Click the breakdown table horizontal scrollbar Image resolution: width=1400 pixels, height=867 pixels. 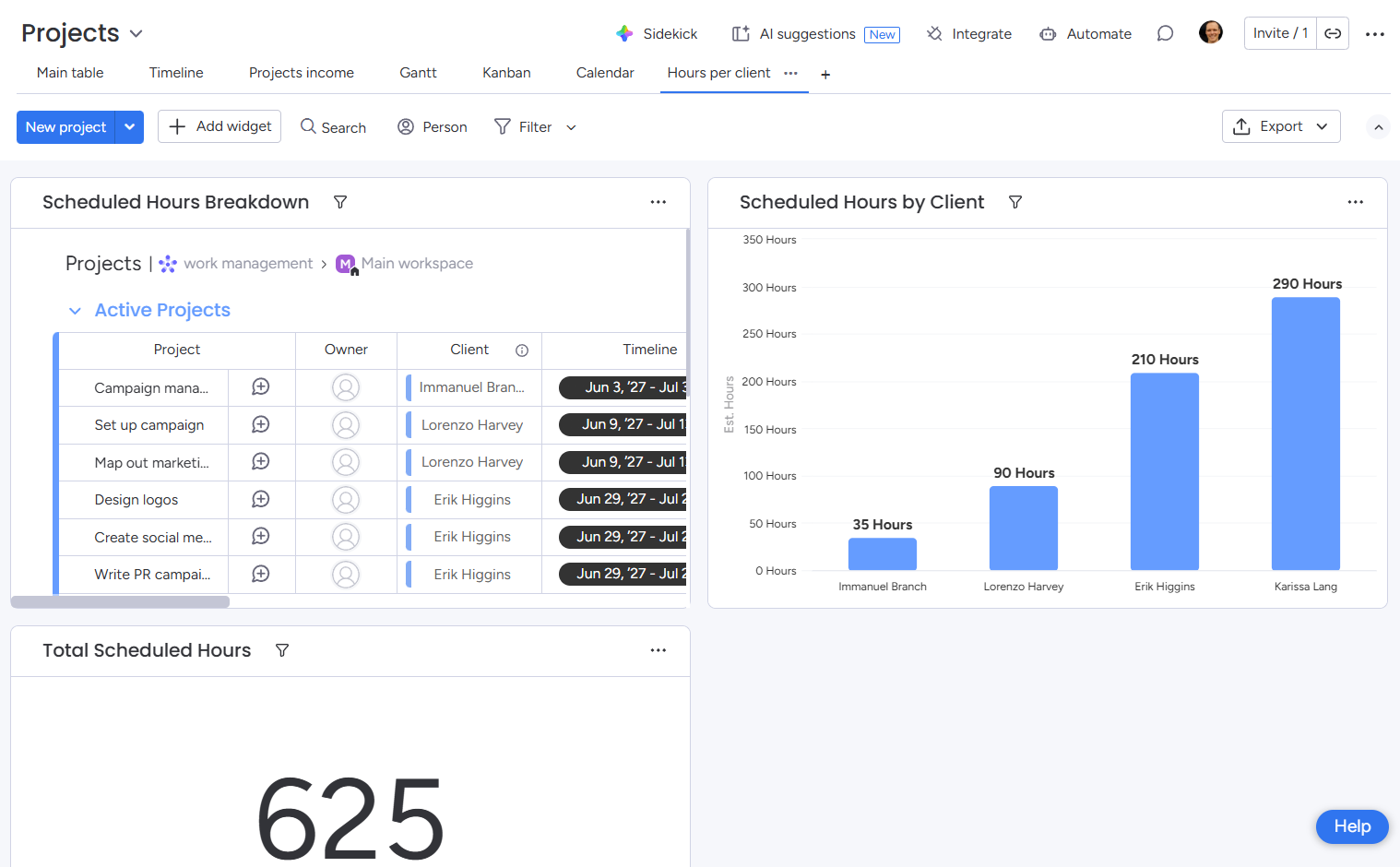click(x=120, y=602)
